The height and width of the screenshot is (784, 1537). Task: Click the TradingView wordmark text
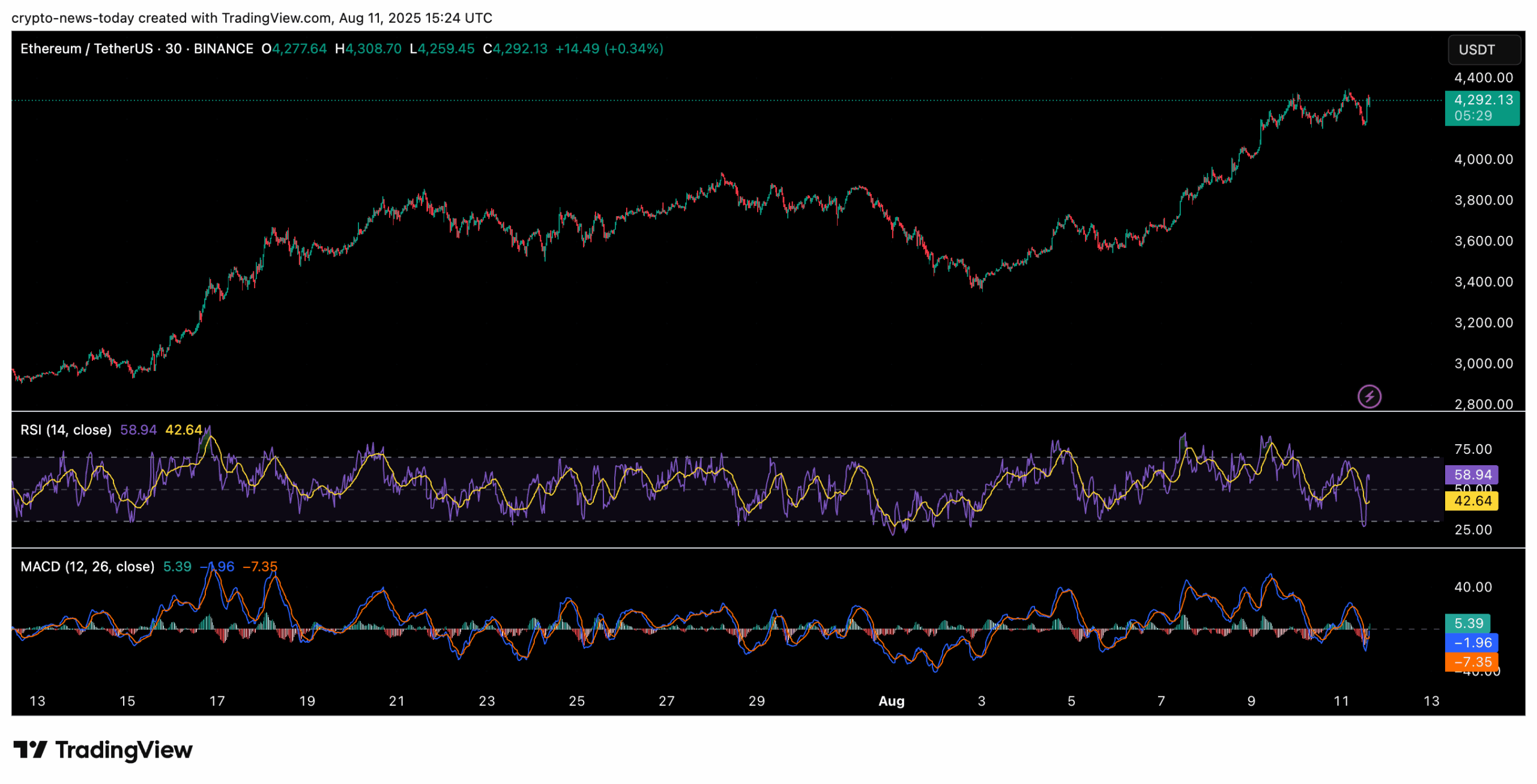124,749
